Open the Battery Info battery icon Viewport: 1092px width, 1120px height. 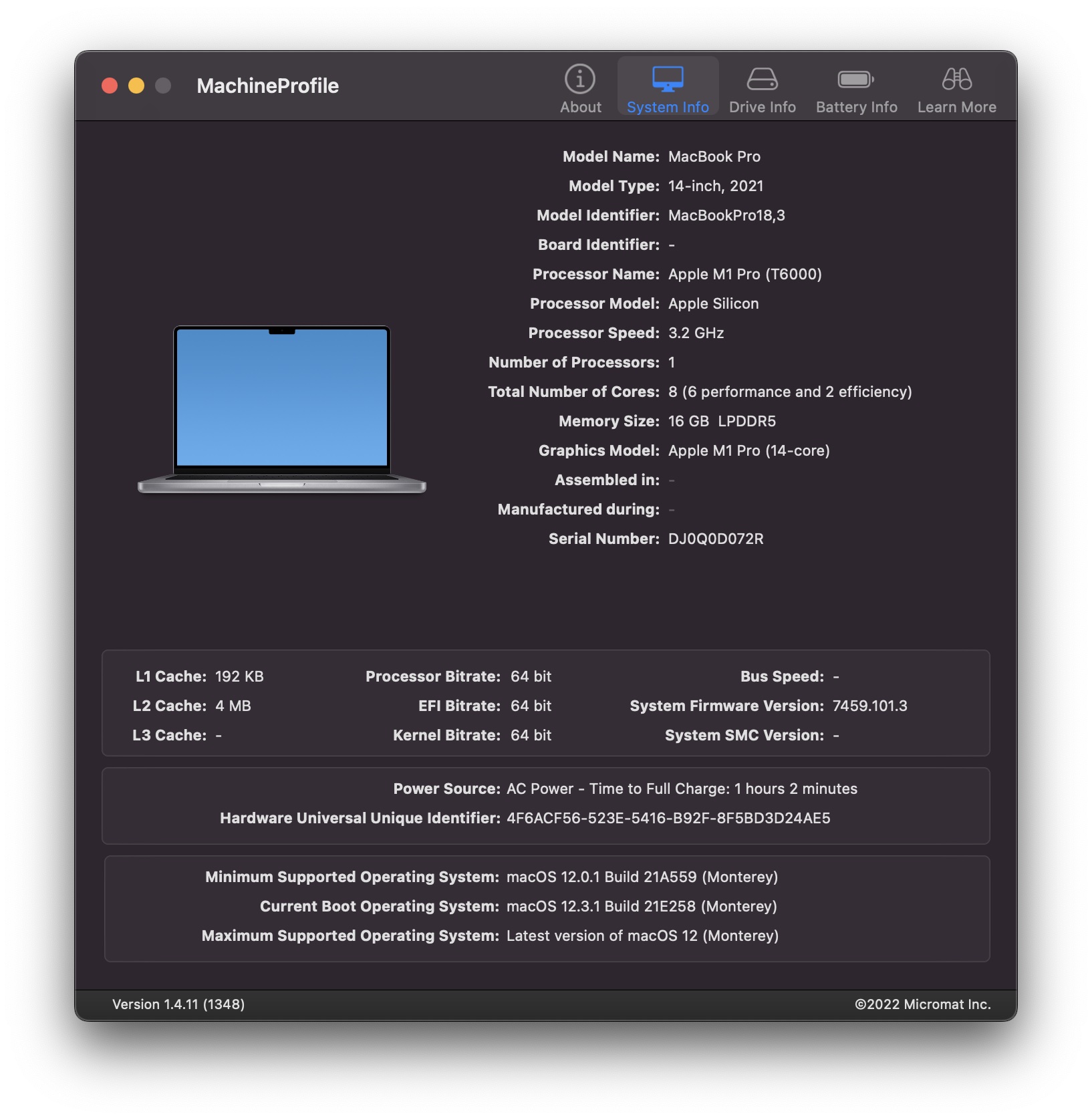pos(856,80)
